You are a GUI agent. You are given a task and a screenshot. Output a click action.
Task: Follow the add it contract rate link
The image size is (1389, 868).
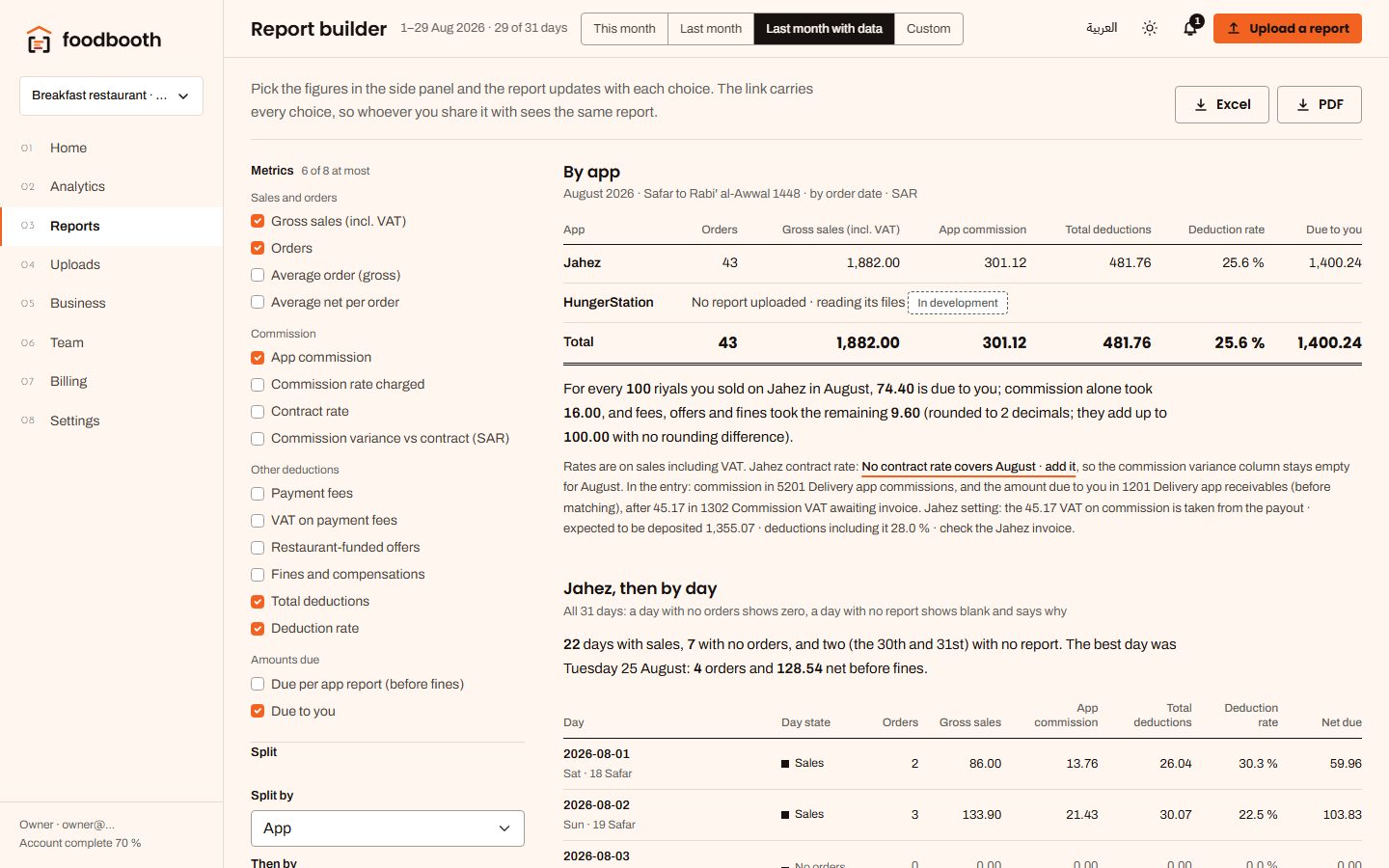(1060, 467)
